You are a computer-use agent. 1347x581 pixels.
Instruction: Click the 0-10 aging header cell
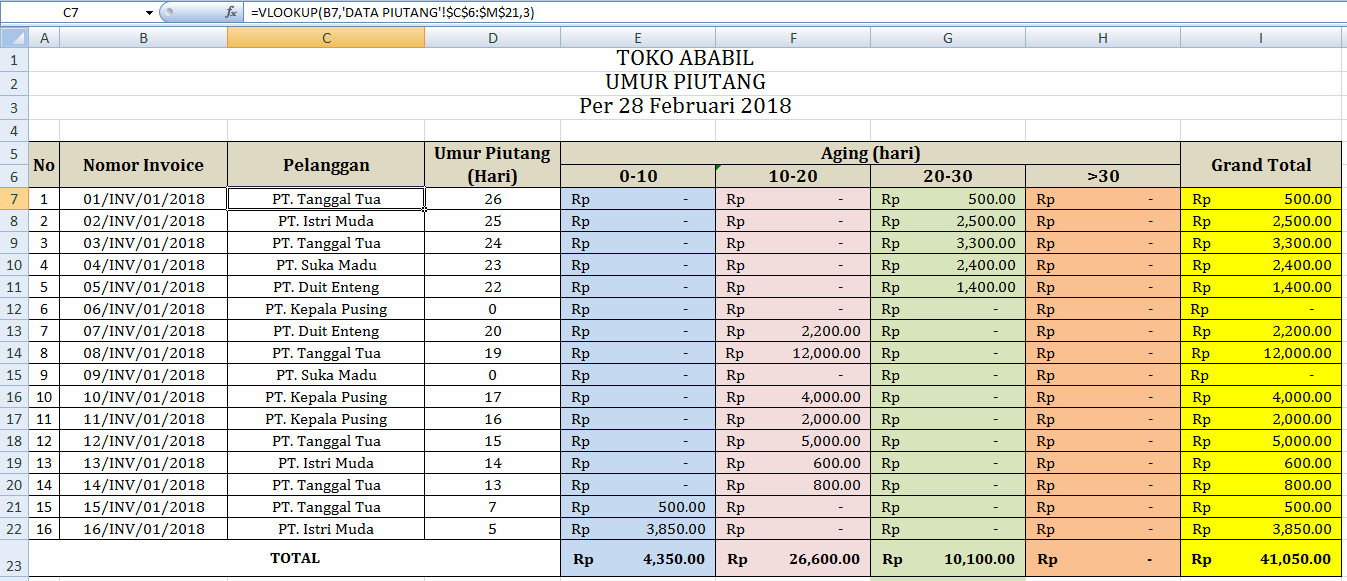pyautogui.click(x=637, y=176)
